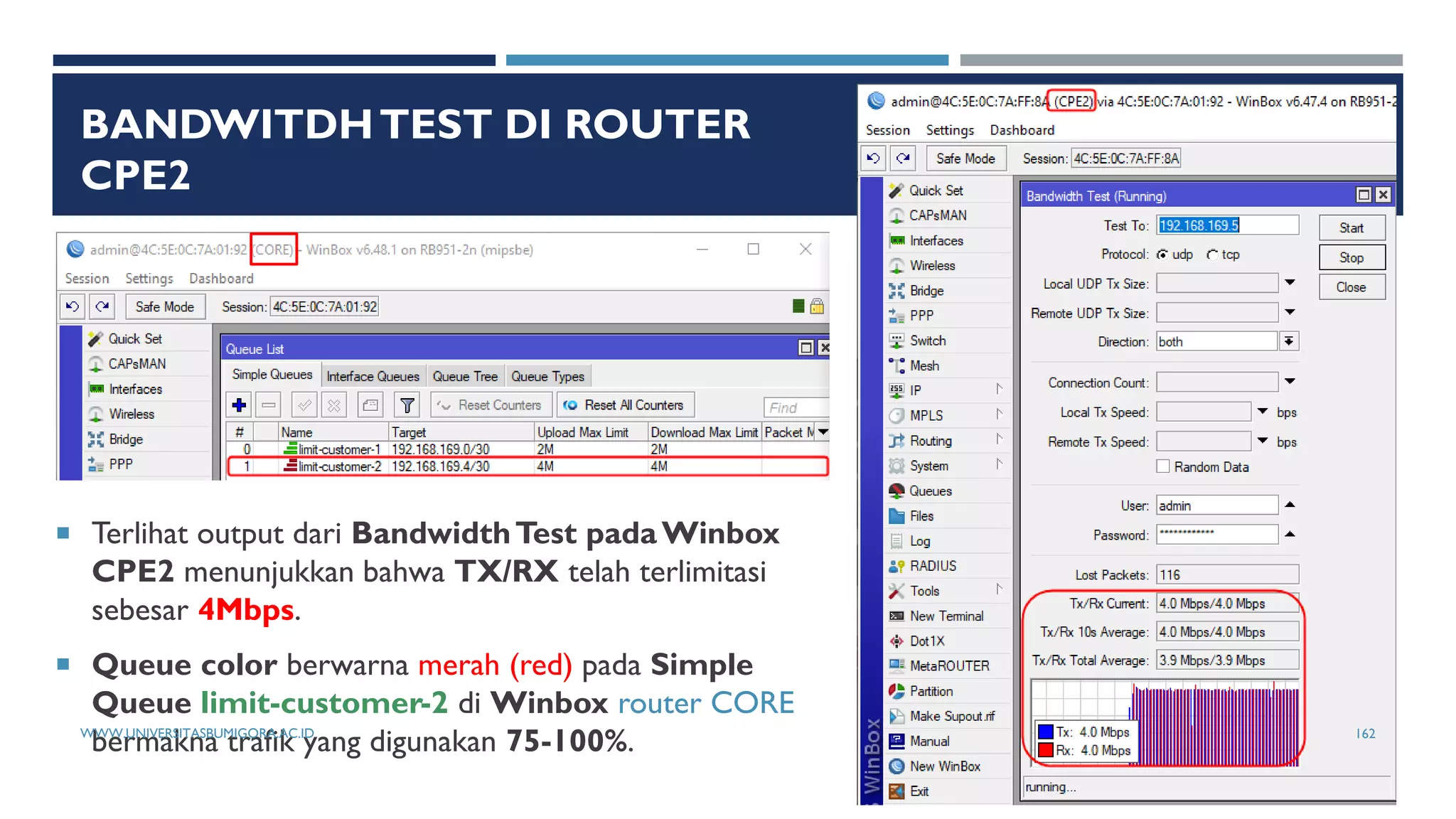
Task: Click the filter funnel icon in Queue List
Action: coord(407,405)
